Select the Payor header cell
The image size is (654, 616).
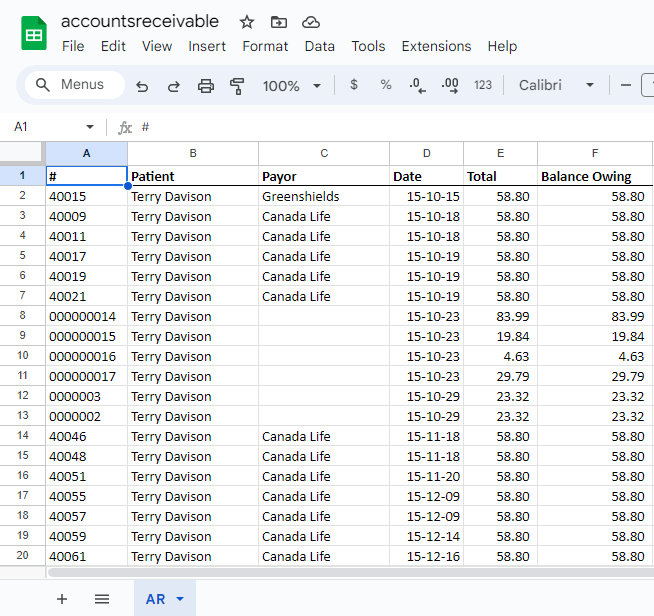tap(324, 176)
